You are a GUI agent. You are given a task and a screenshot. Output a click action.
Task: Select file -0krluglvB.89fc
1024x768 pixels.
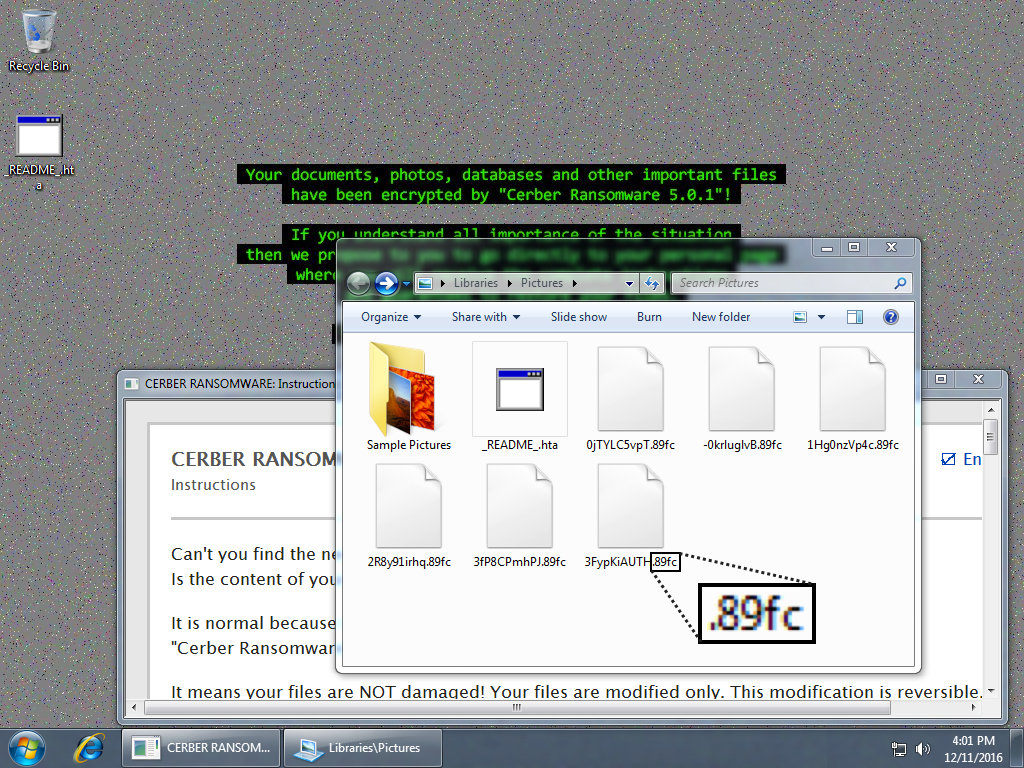[x=742, y=397]
